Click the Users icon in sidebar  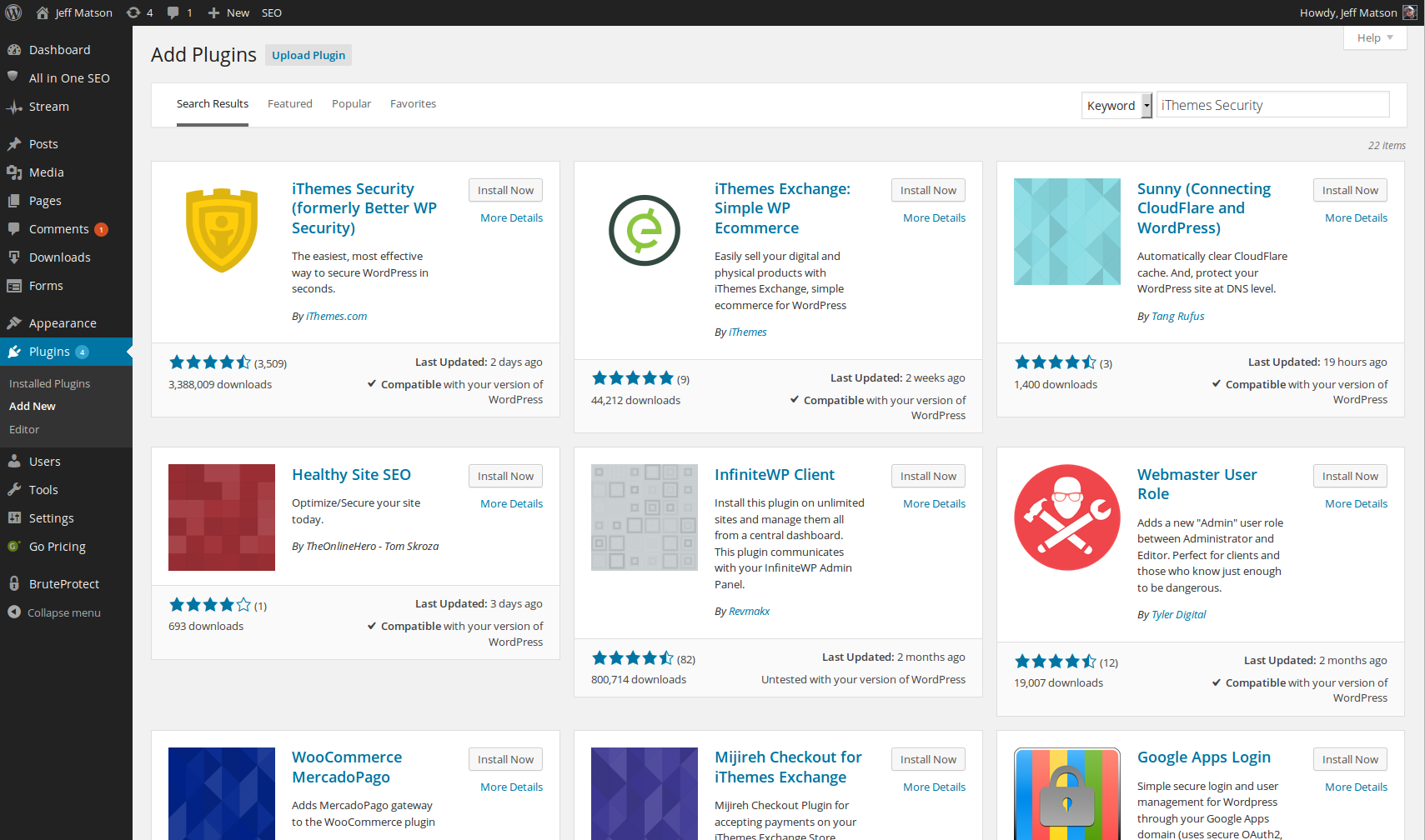[x=14, y=462]
